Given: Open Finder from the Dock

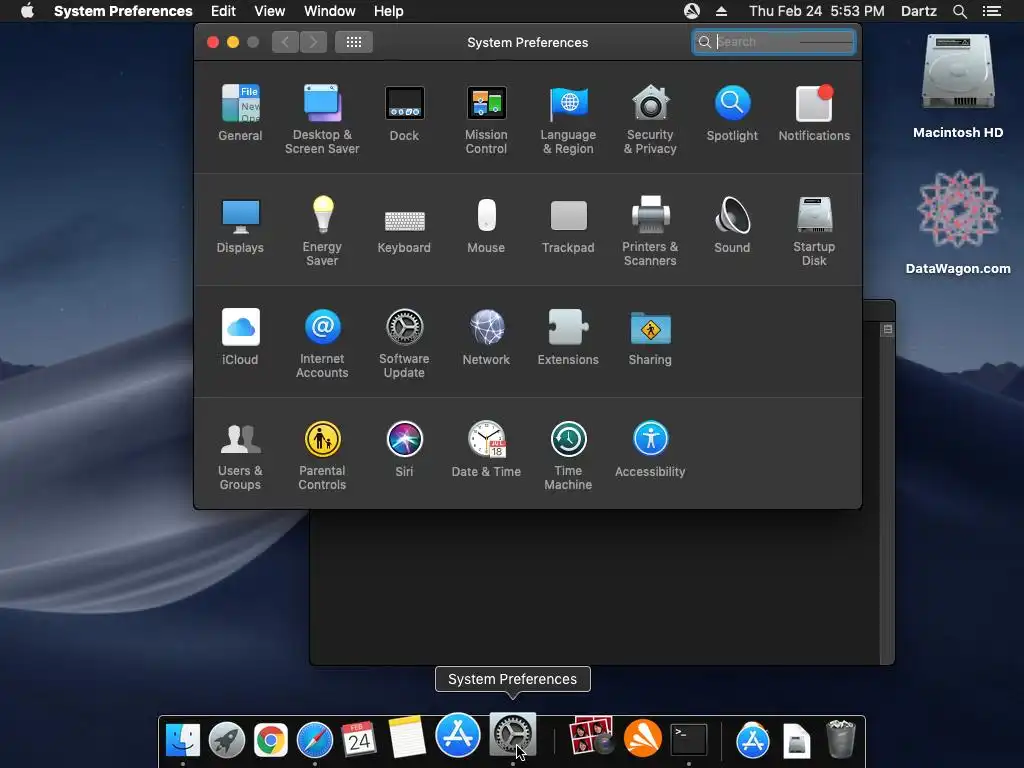Looking at the screenshot, I should pyautogui.click(x=183, y=739).
